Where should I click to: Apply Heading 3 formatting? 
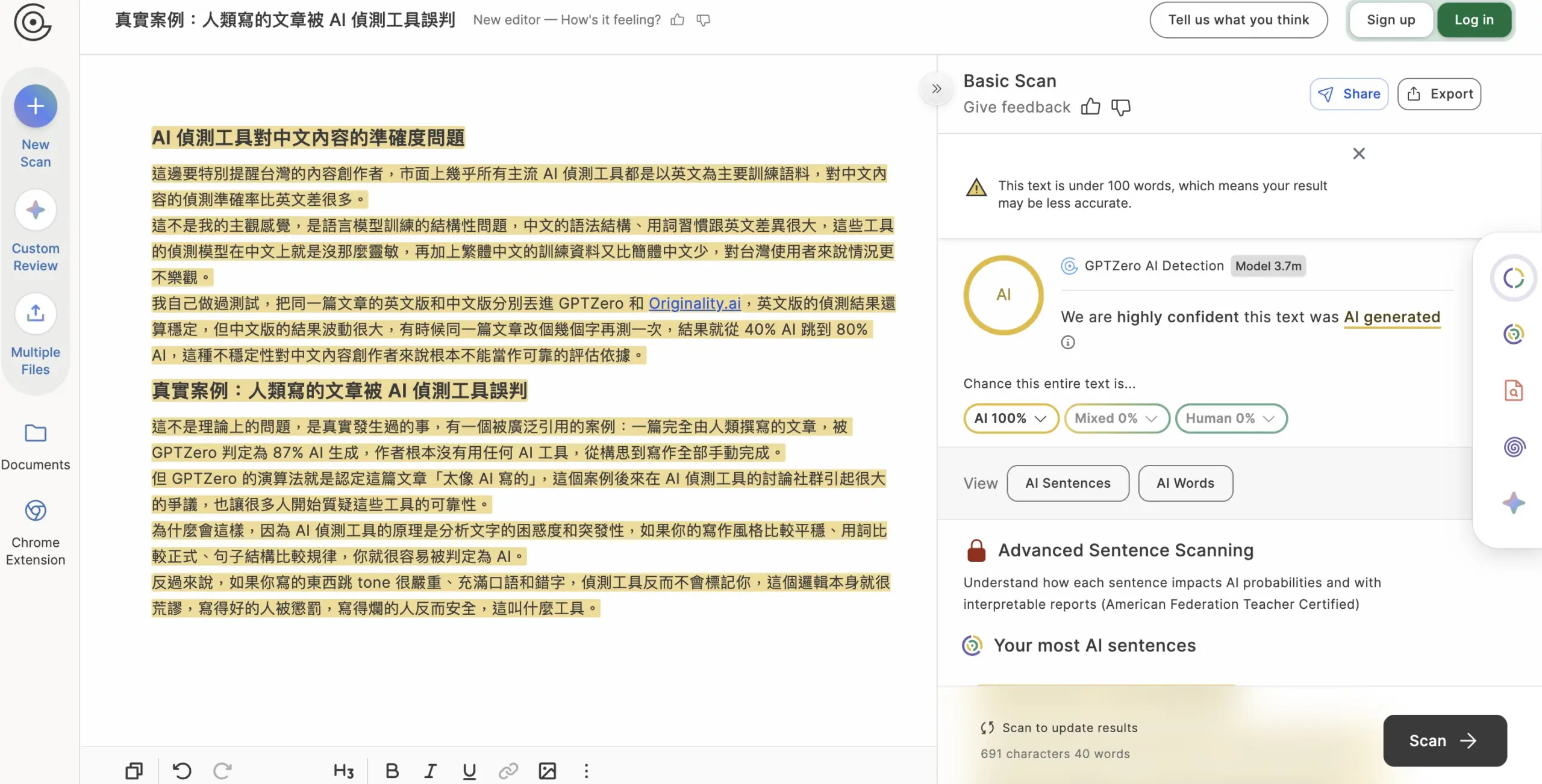(x=342, y=771)
